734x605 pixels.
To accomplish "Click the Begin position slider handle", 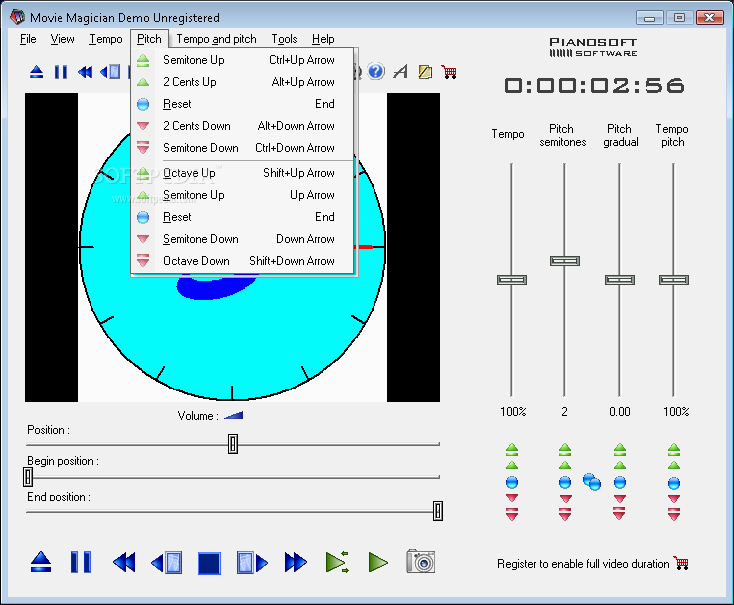I will 28,477.
